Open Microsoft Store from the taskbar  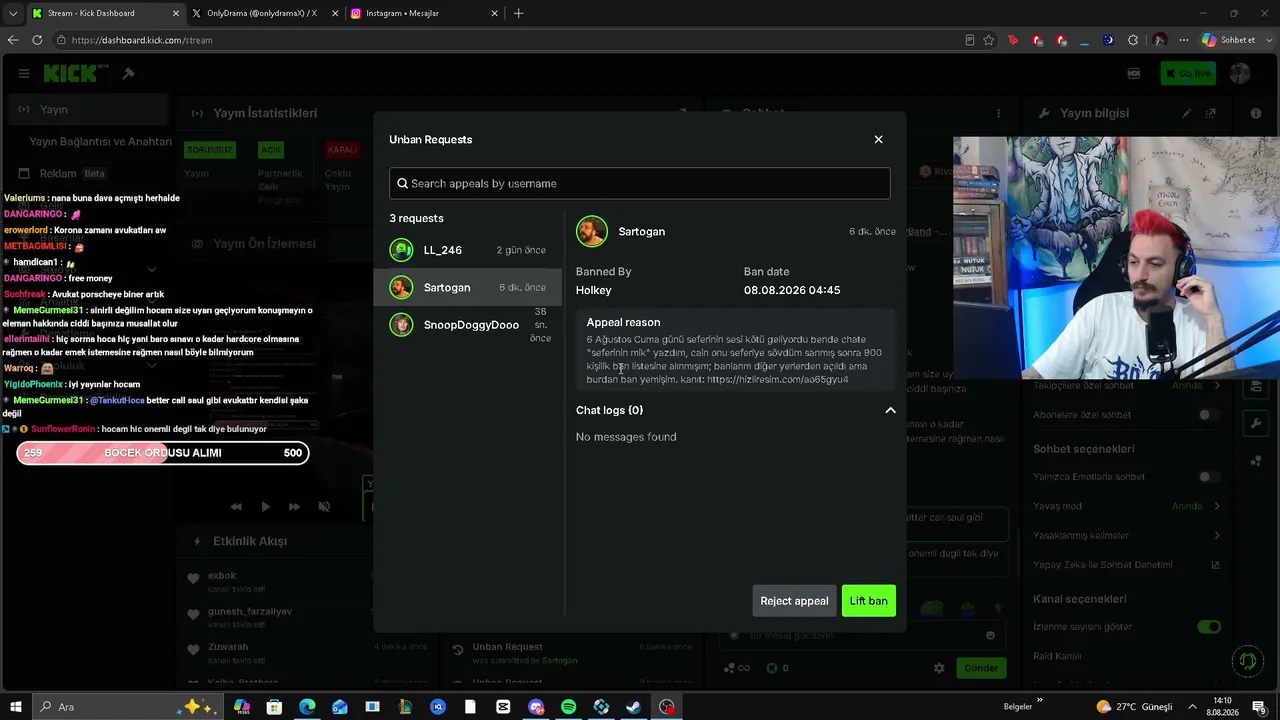(274, 707)
